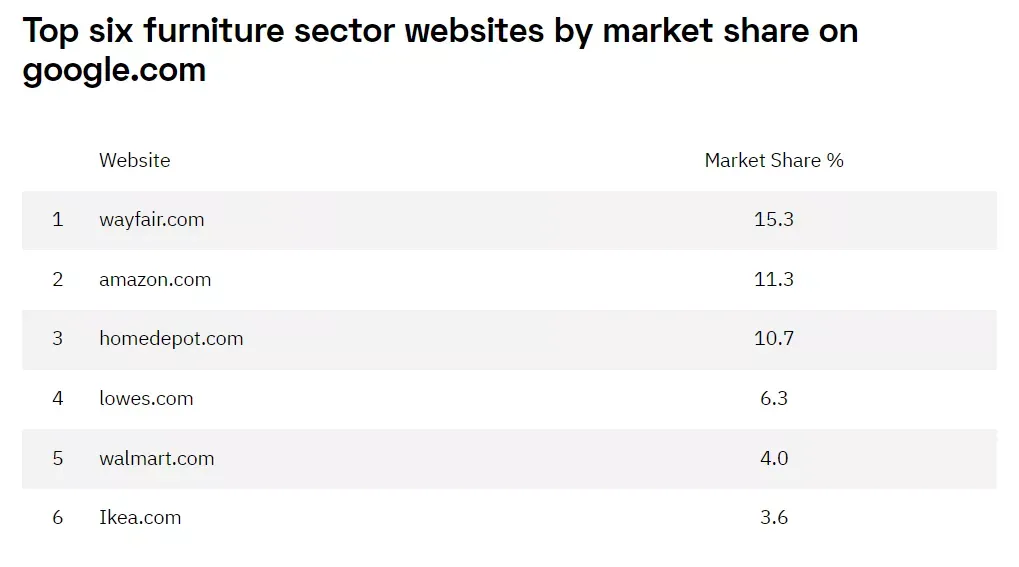The width and height of the screenshot is (1019, 567).
Task: Select the Ikea.com entry
Action: [x=140, y=518]
